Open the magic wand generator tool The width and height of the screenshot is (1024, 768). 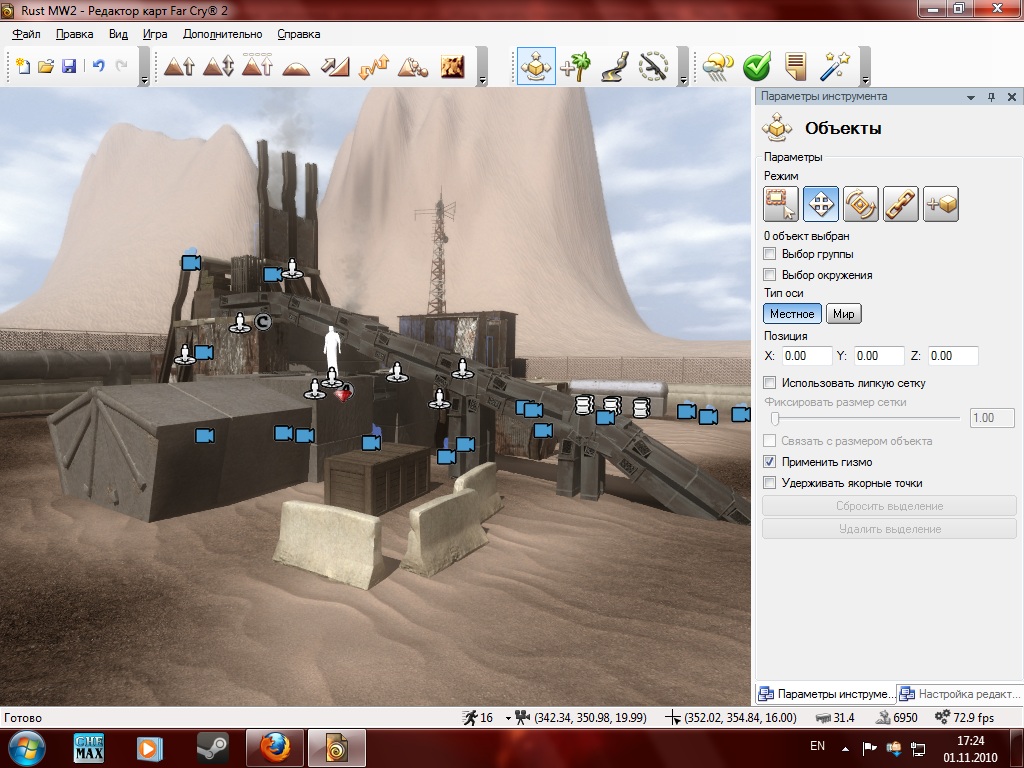tap(835, 66)
